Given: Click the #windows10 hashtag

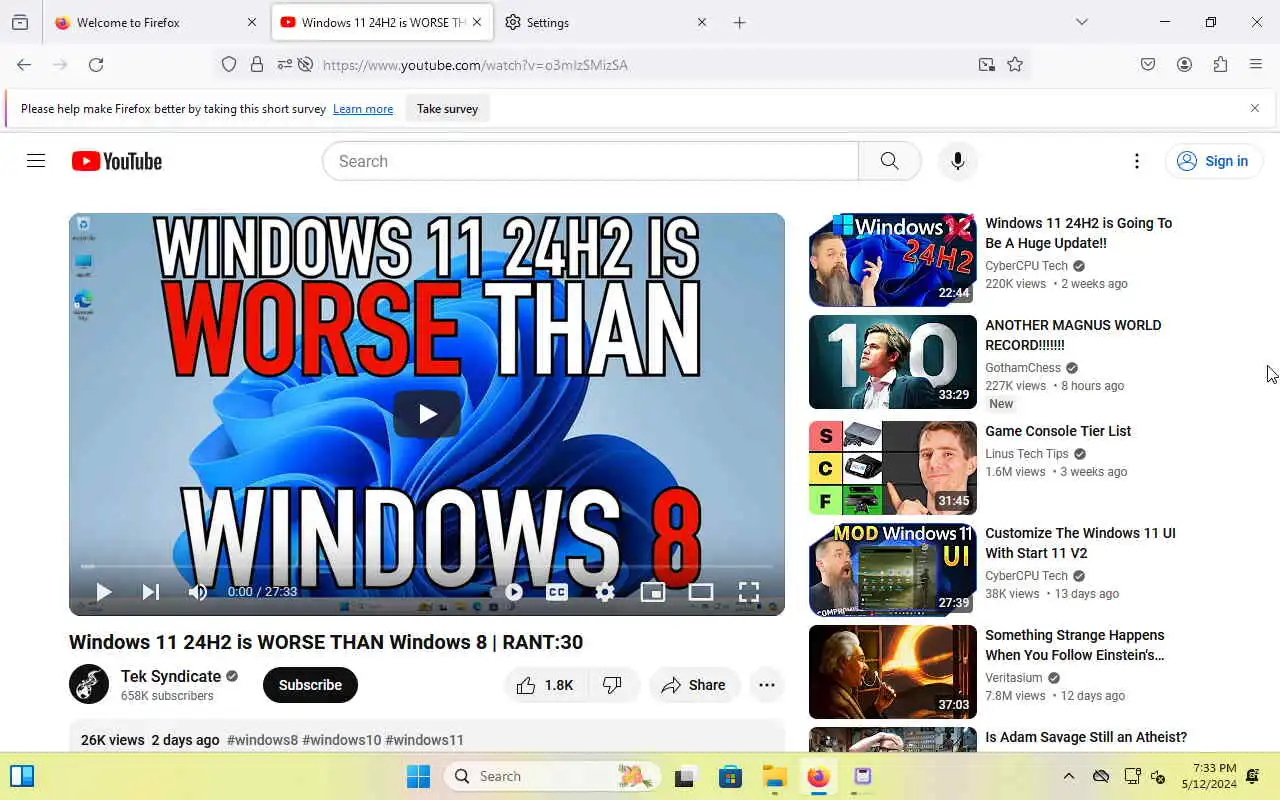Looking at the screenshot, I should point(341,740).
